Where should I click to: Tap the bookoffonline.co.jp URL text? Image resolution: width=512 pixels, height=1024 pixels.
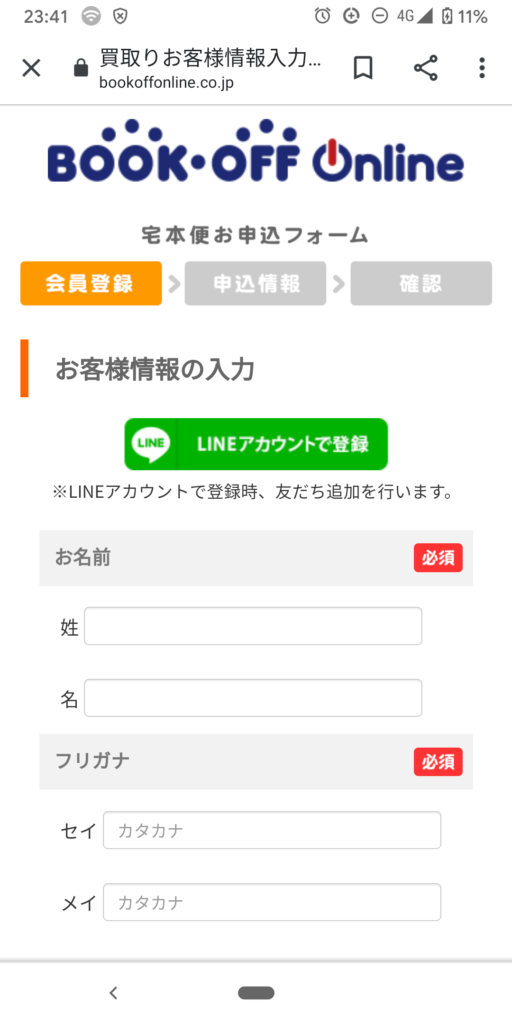pyautogui.click(x=167, y=84)
